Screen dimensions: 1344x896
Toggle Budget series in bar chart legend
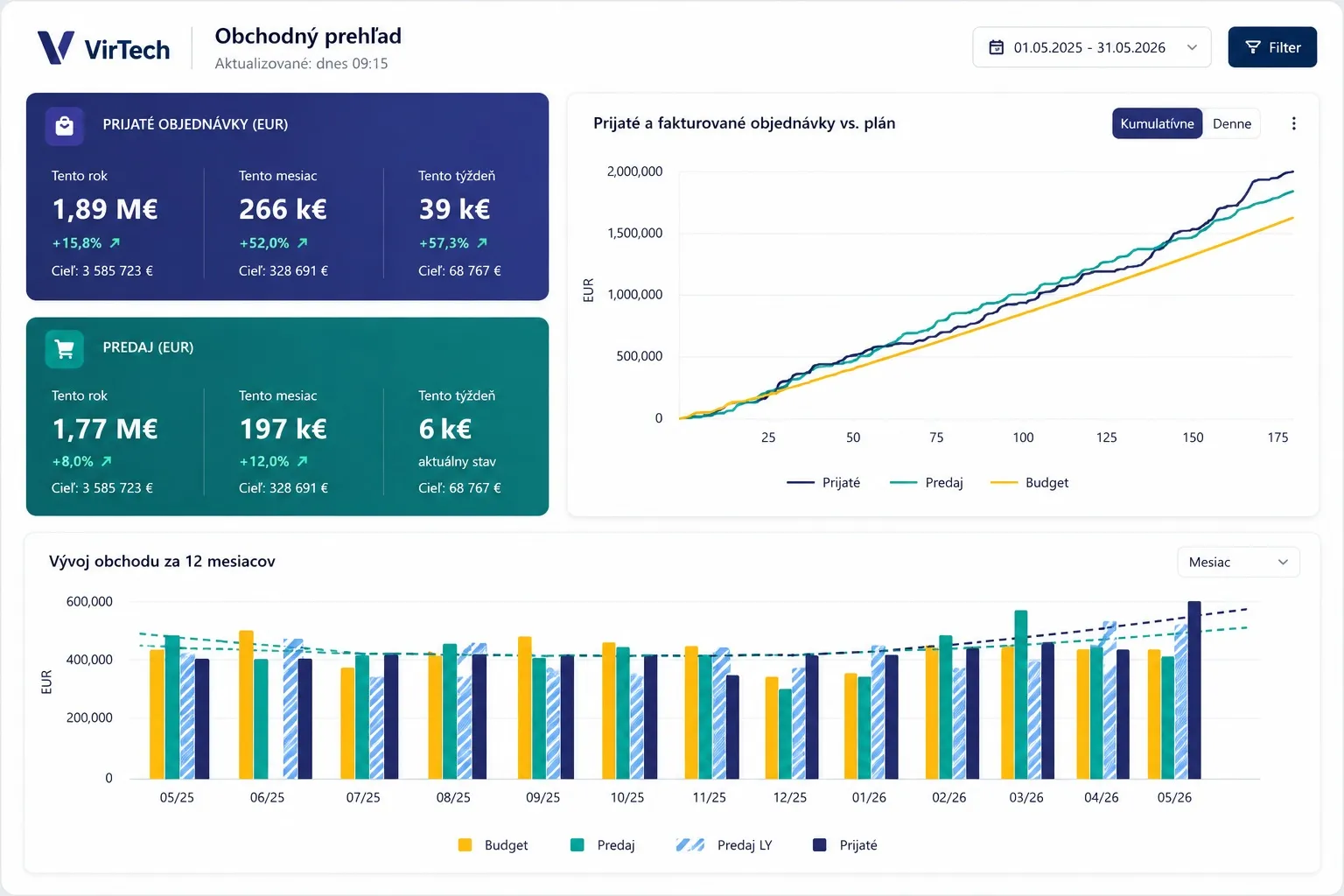click(493, 844)
